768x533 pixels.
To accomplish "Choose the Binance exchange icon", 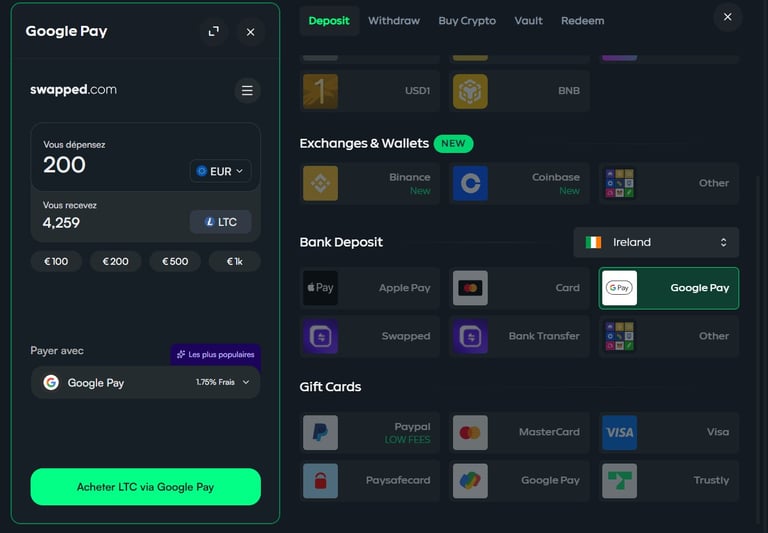I will (320, 183).
